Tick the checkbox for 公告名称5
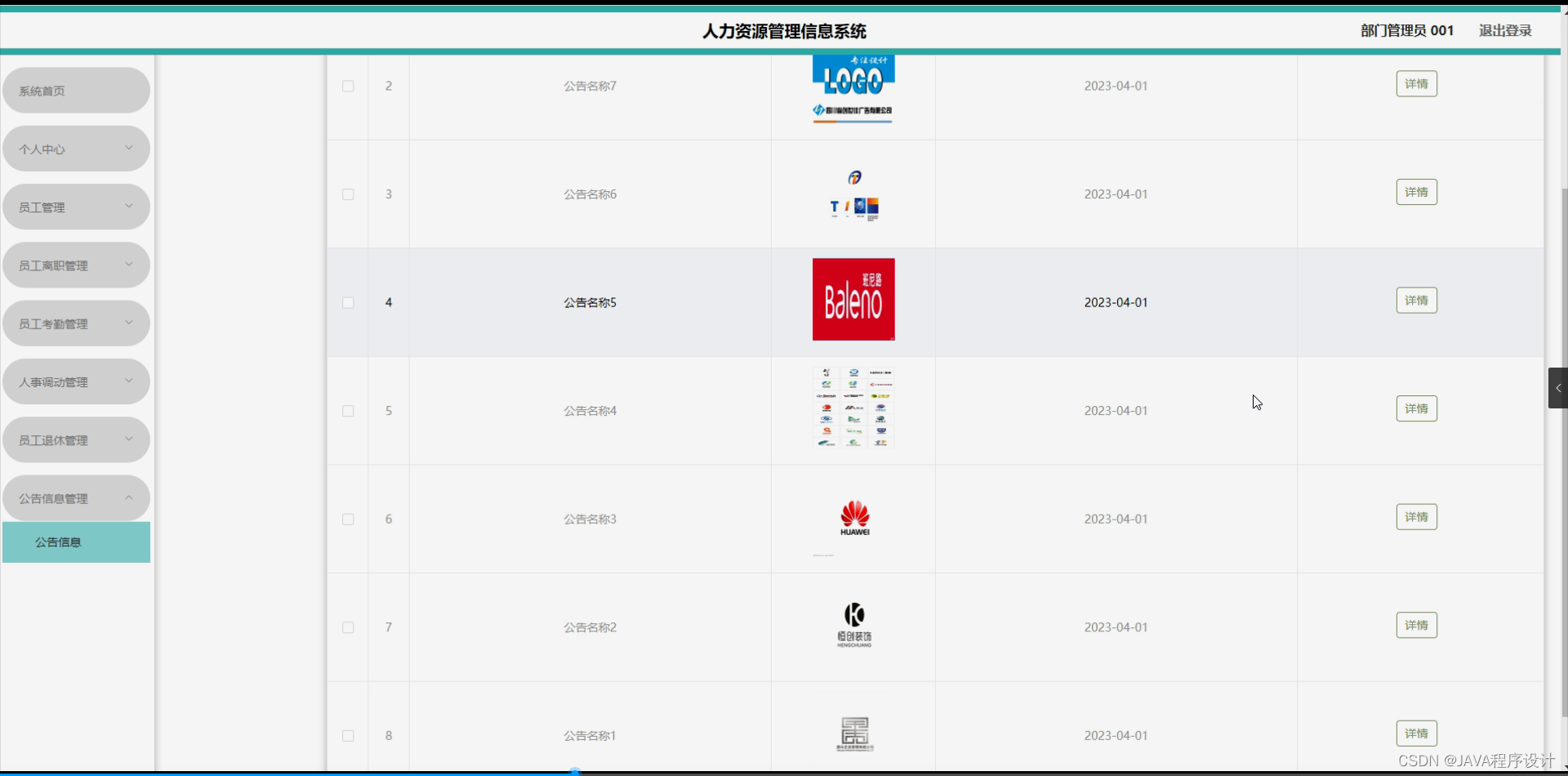 click(348, 302)
